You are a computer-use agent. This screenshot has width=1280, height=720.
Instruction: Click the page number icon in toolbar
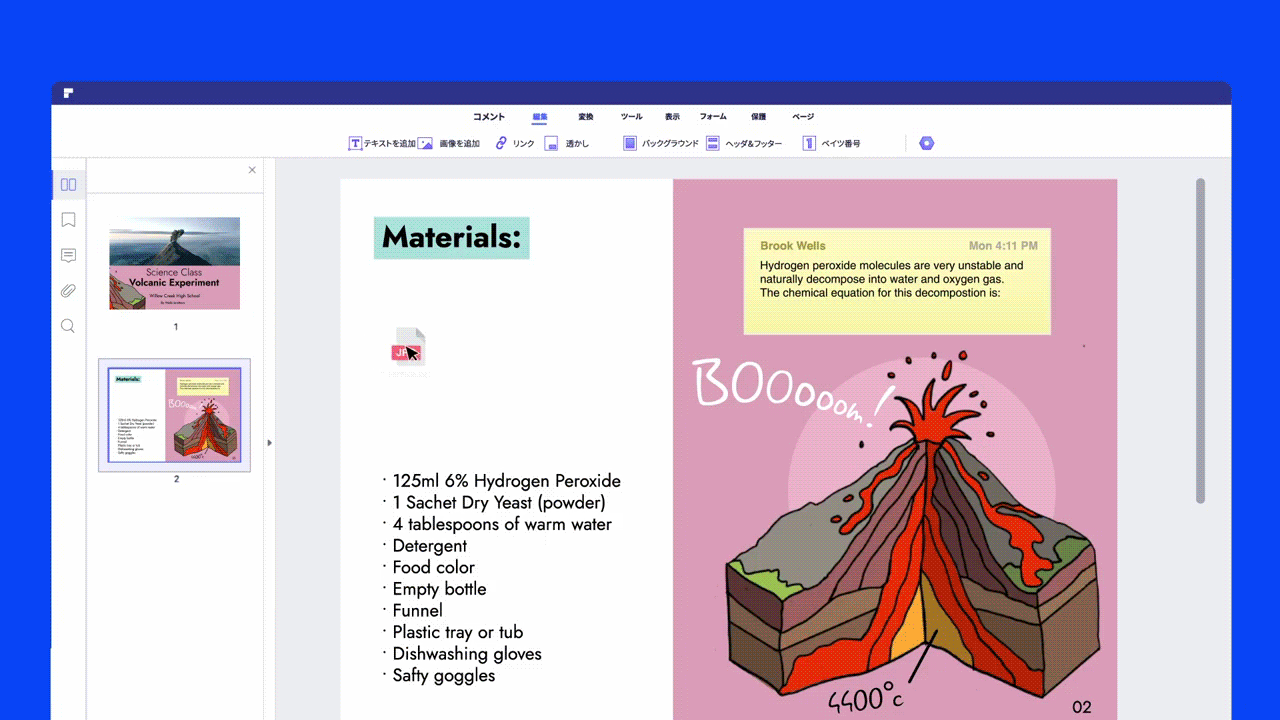tap(809, 144)
